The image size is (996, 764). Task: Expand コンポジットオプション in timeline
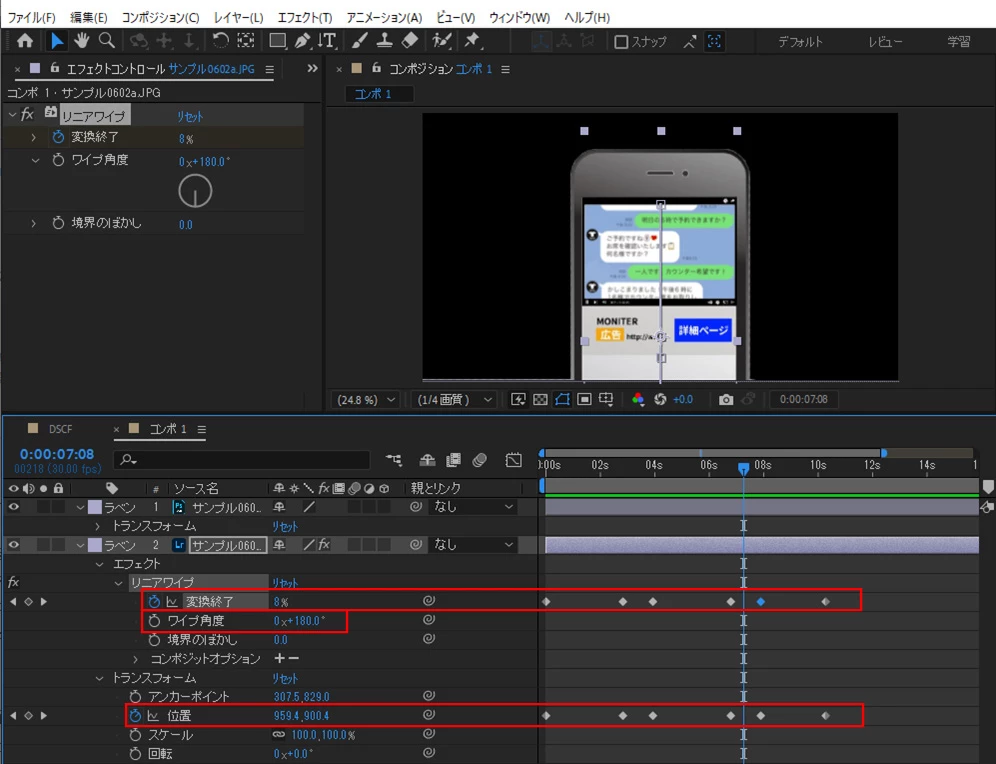(x=135, y=659)
